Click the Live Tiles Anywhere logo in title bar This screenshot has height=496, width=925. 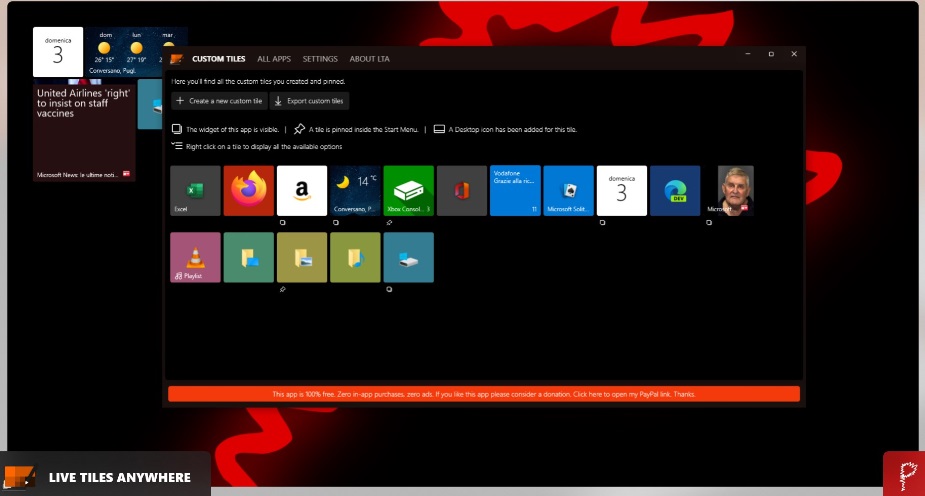(x=176, y=59)
